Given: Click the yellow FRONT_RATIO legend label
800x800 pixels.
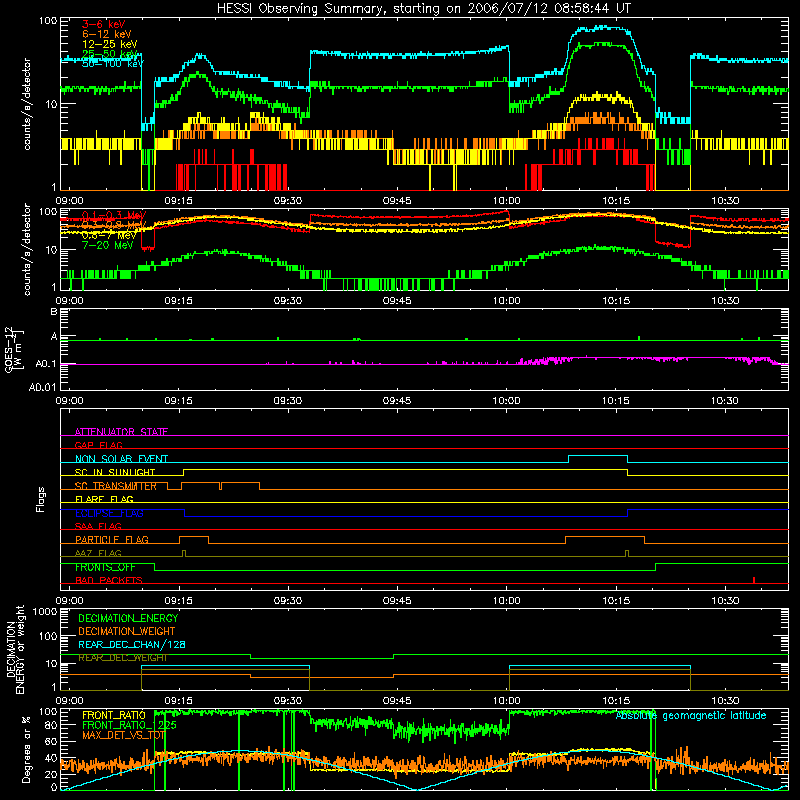Looking at the screenshot, I should pyautogui.click(x=113, y=715).
